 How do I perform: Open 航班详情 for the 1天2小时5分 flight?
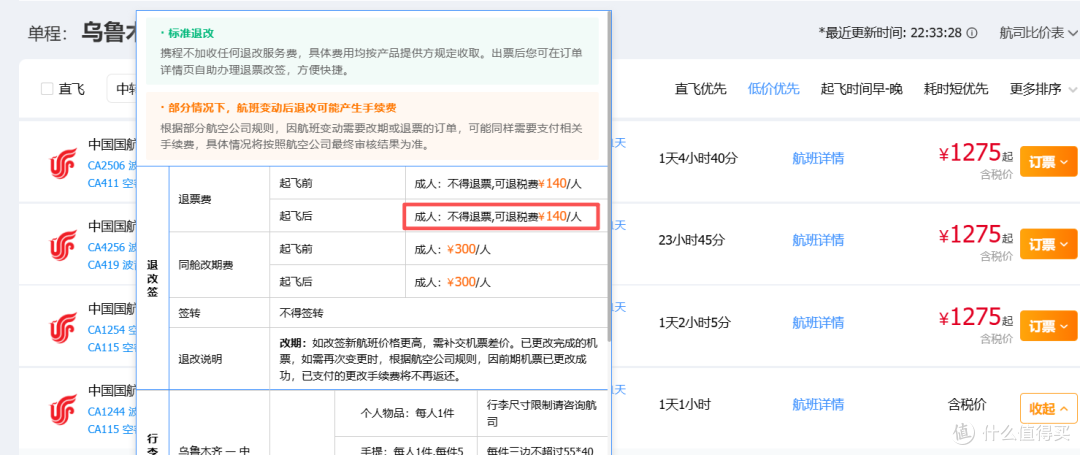818,322
